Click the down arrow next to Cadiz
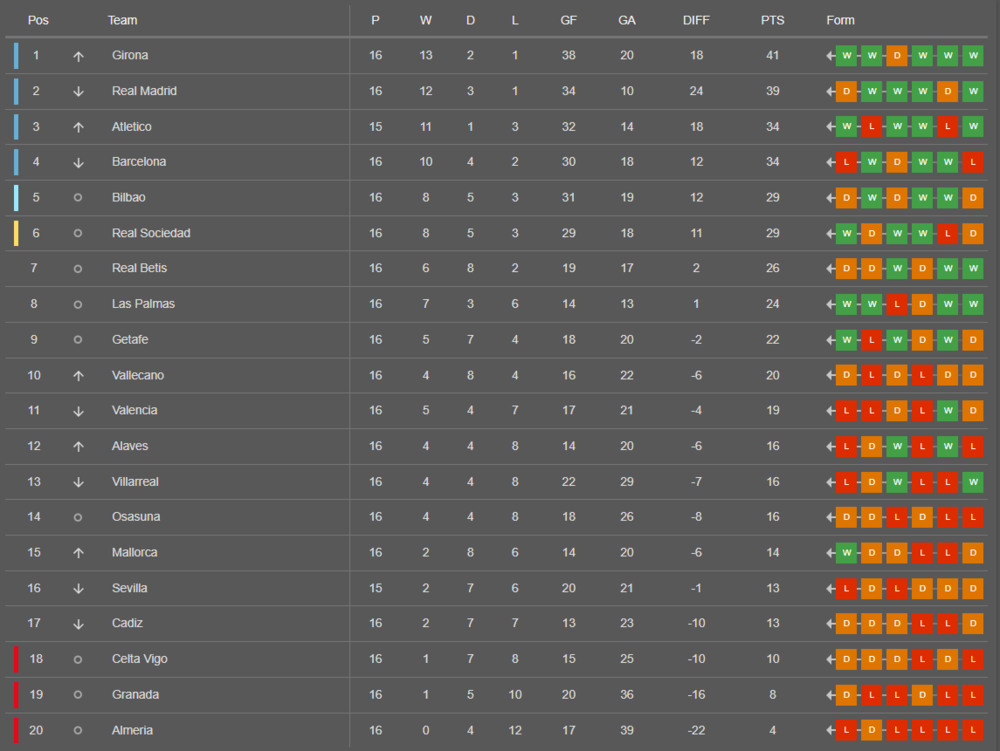This screenshot has width=1000, height=751. tap(78, 624)
